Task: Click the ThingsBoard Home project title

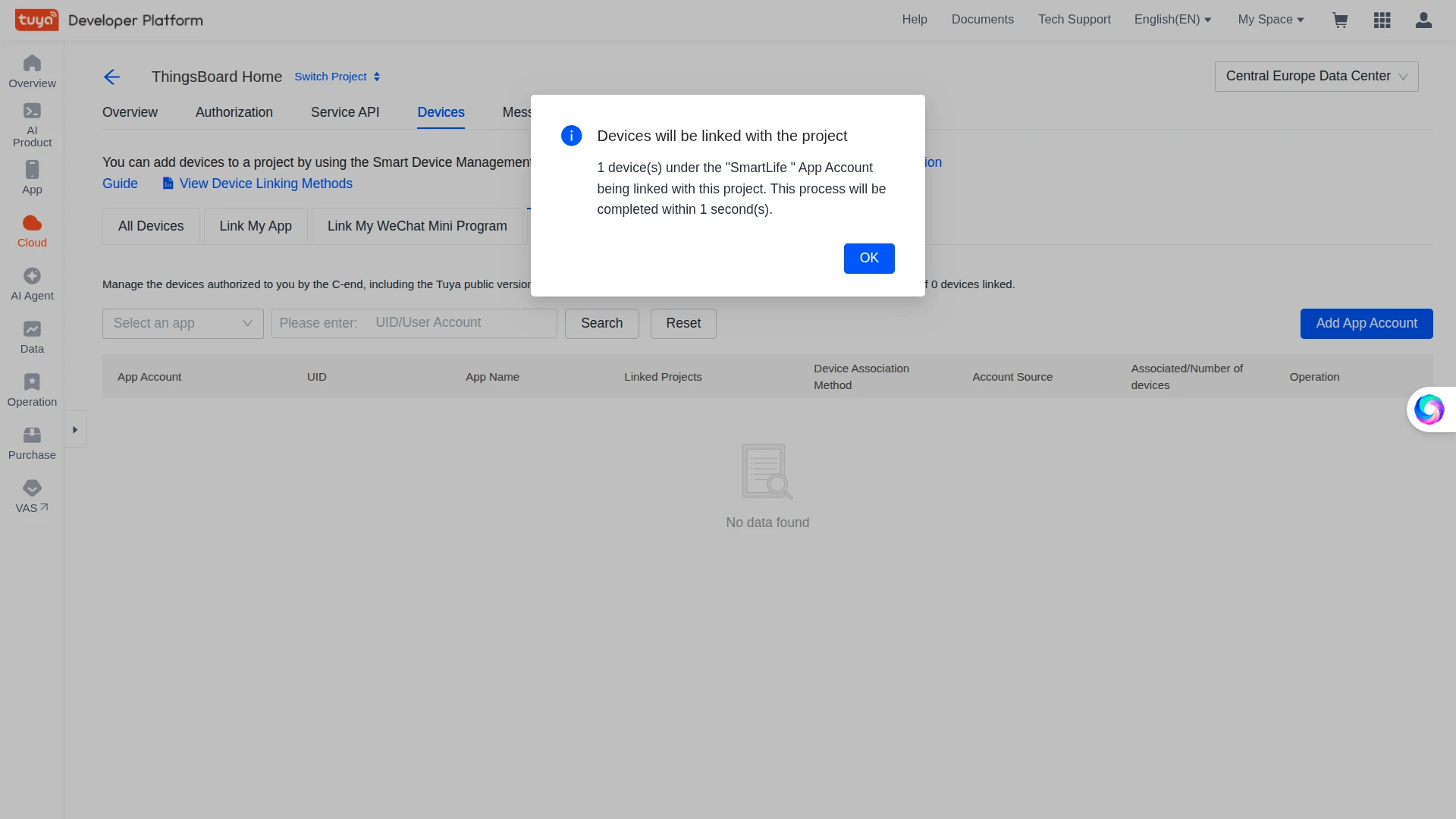Action: (217, 77)
